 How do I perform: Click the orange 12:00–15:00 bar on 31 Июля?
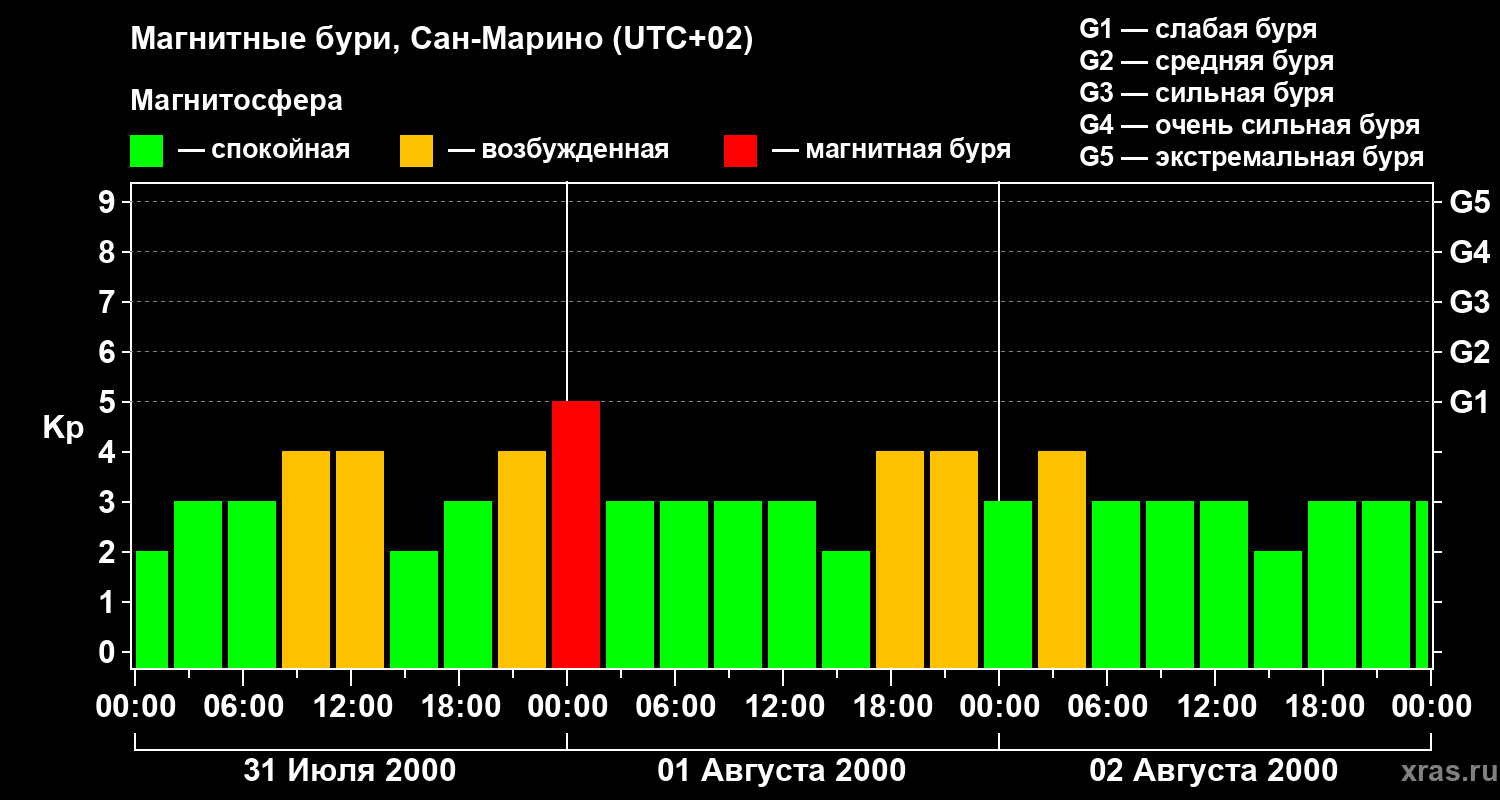point(360,560)
